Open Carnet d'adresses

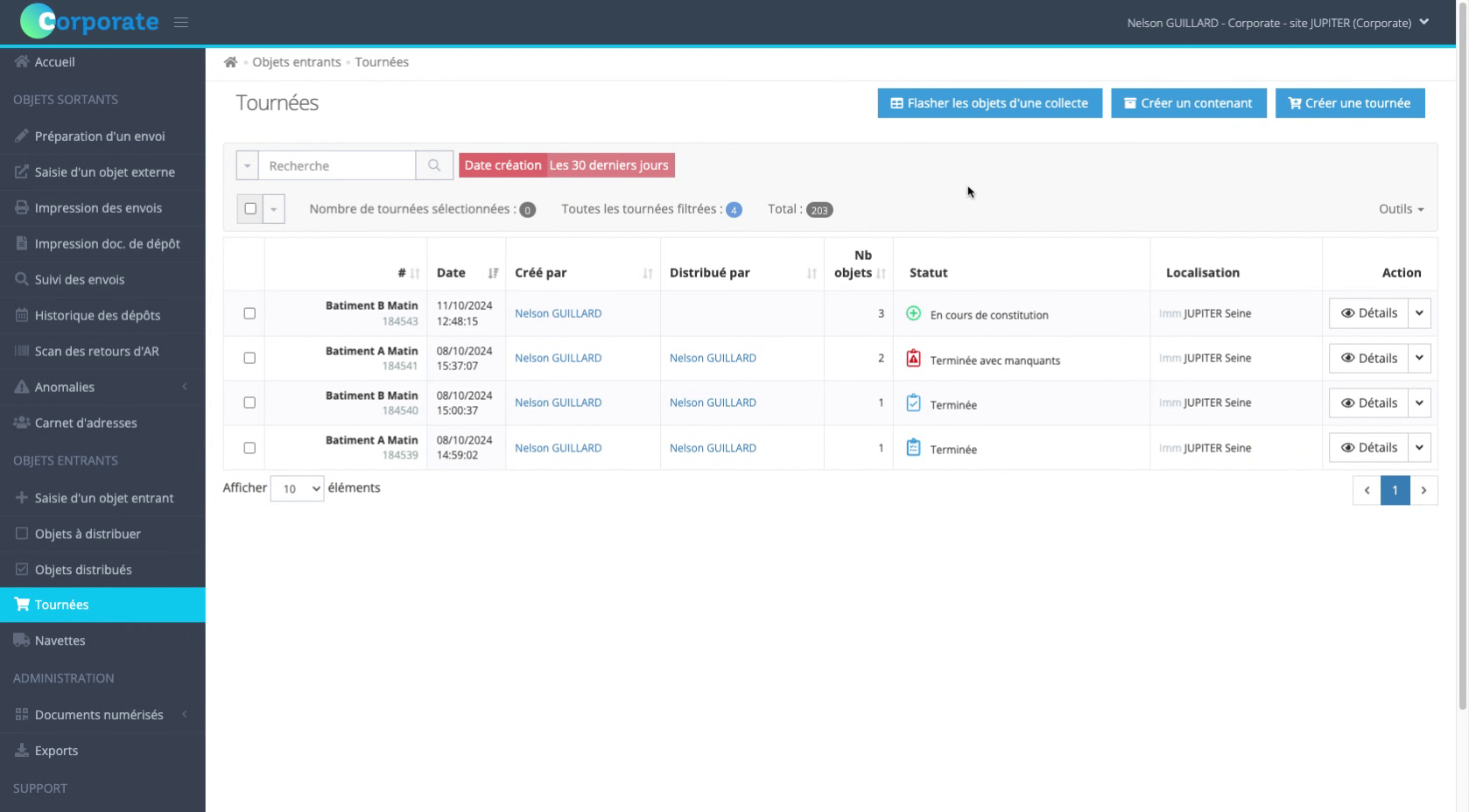click(x=102, y=423)
